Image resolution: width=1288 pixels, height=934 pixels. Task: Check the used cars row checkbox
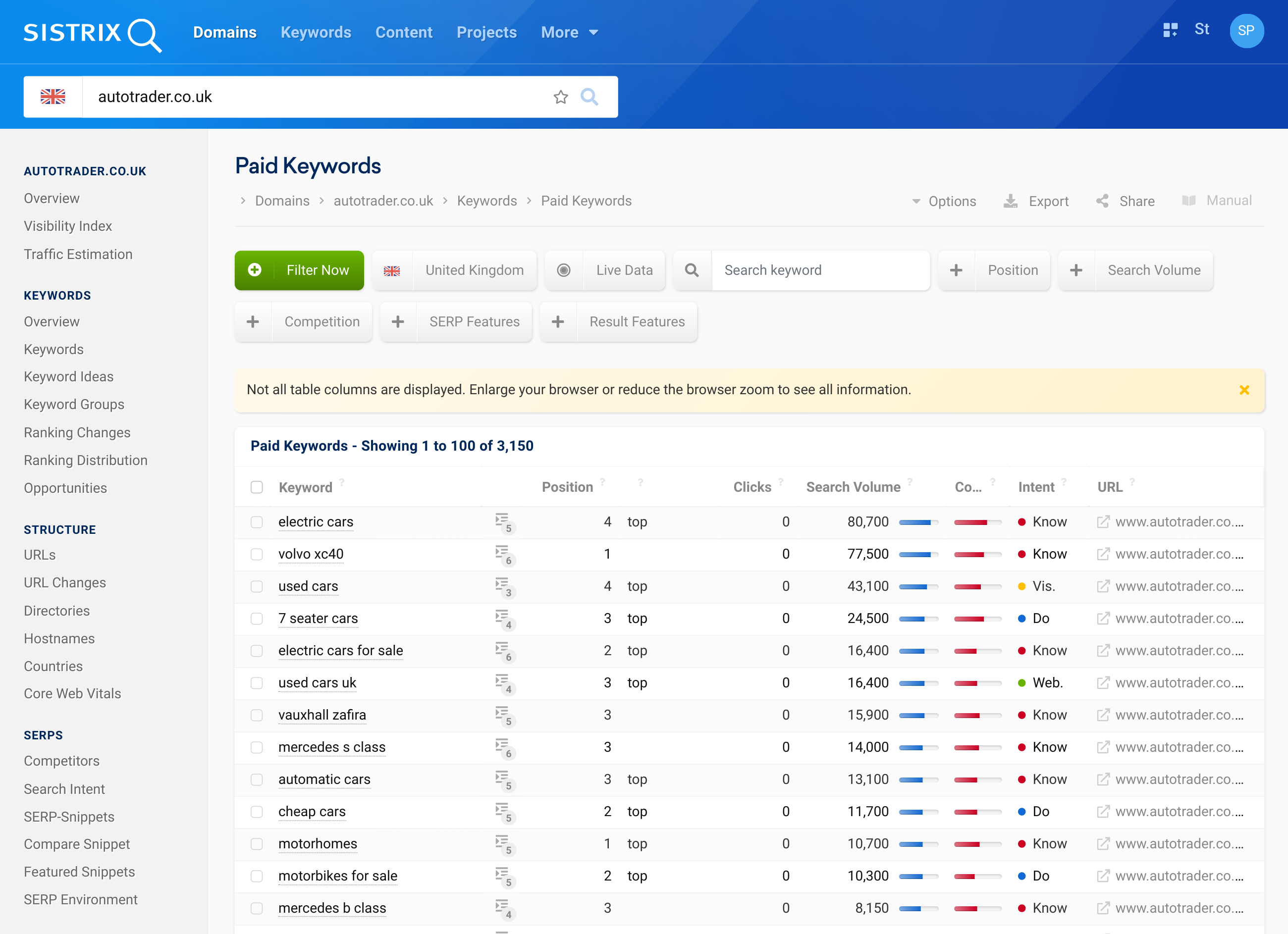pos(257,586)
